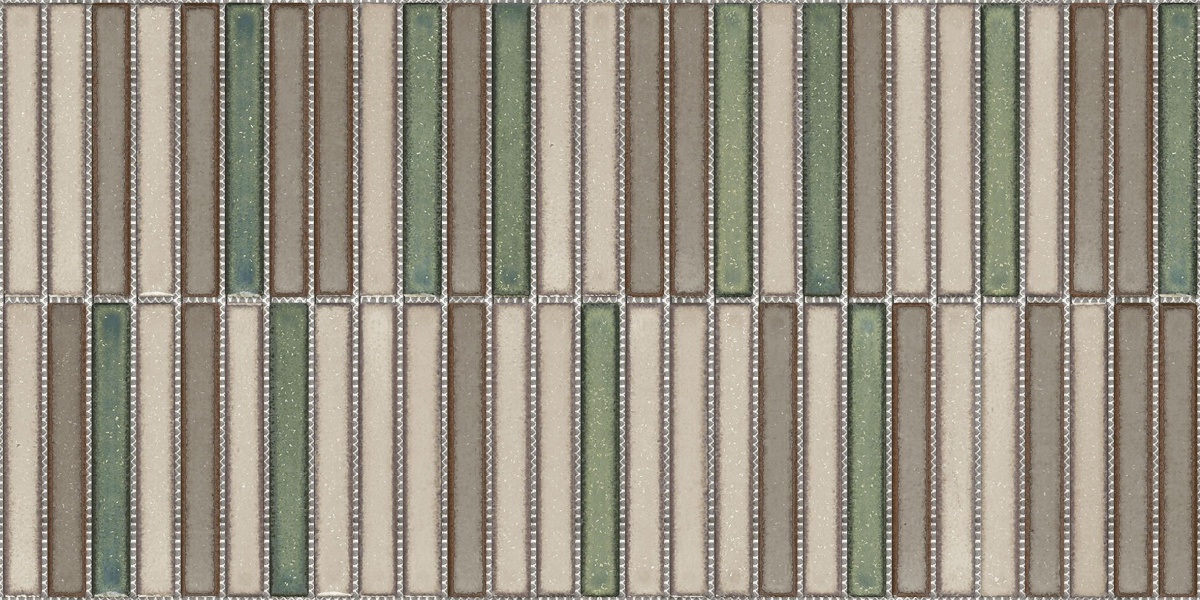This screenshot has width=1200, height=600.
Task: Click brown tile between two green top-row tiles
Action: (466, 150)
